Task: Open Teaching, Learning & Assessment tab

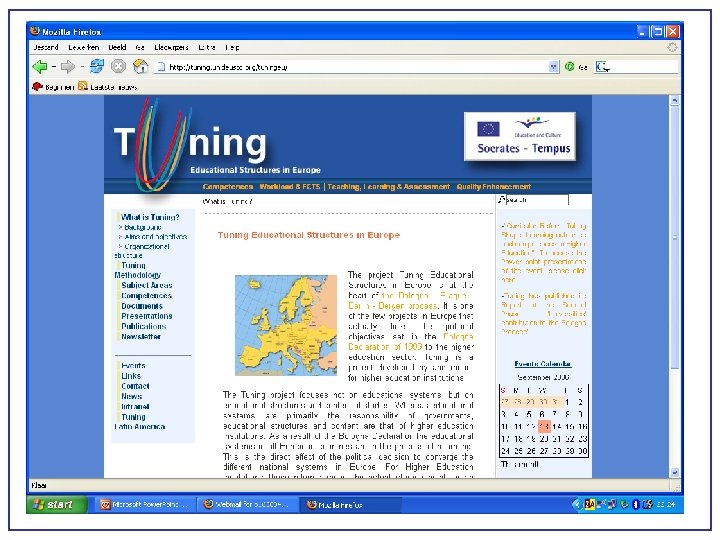Action: [x=388, y=187]
